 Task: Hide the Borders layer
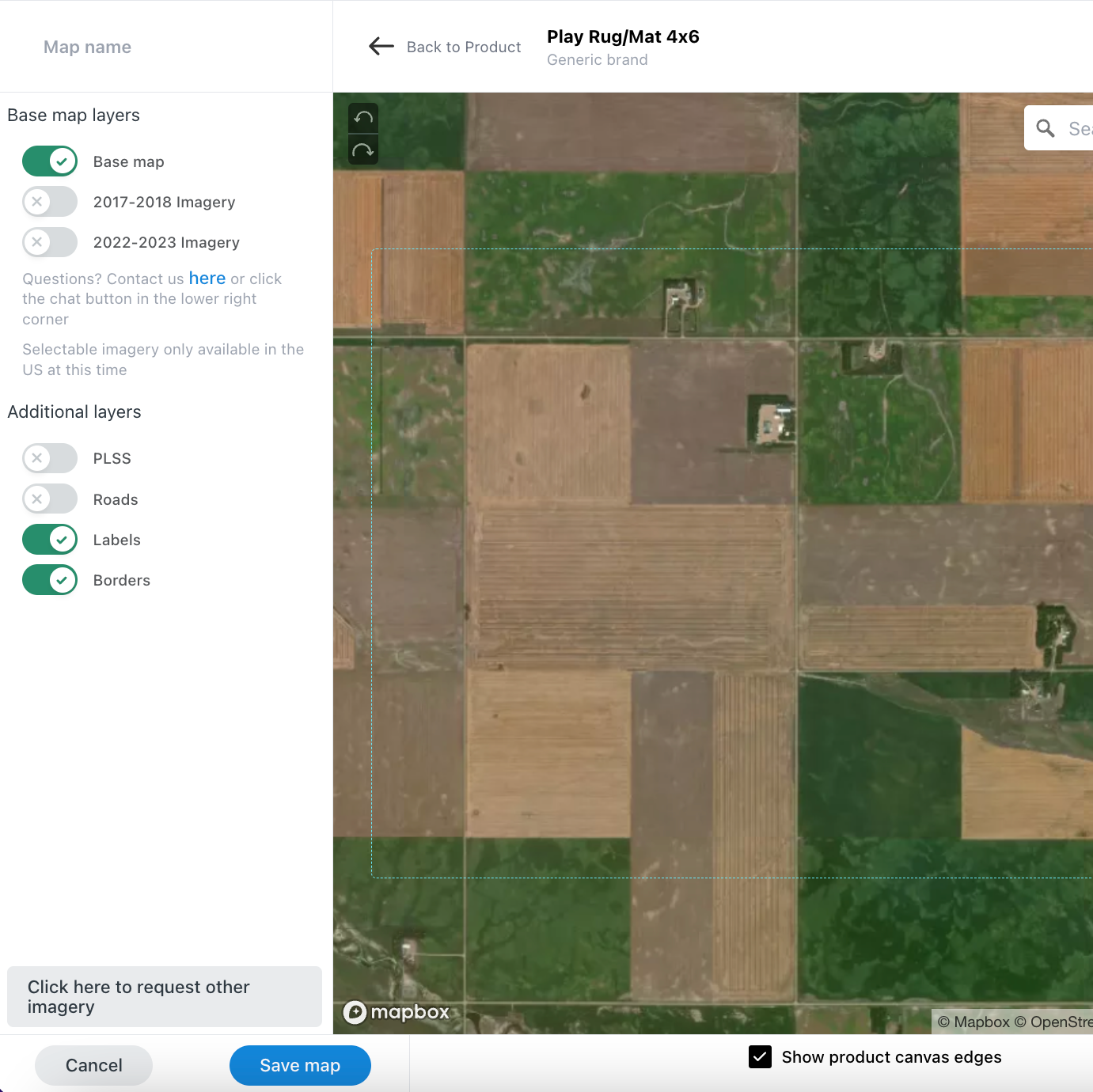50,580
